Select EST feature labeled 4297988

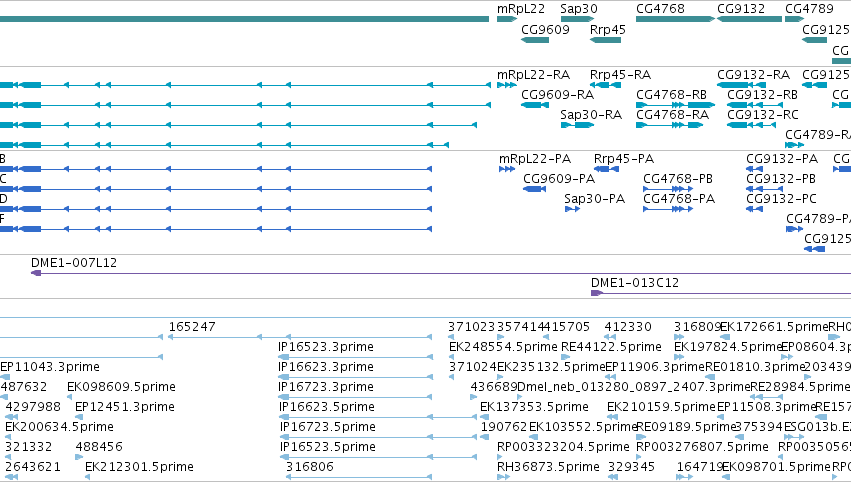pos(33,407)
